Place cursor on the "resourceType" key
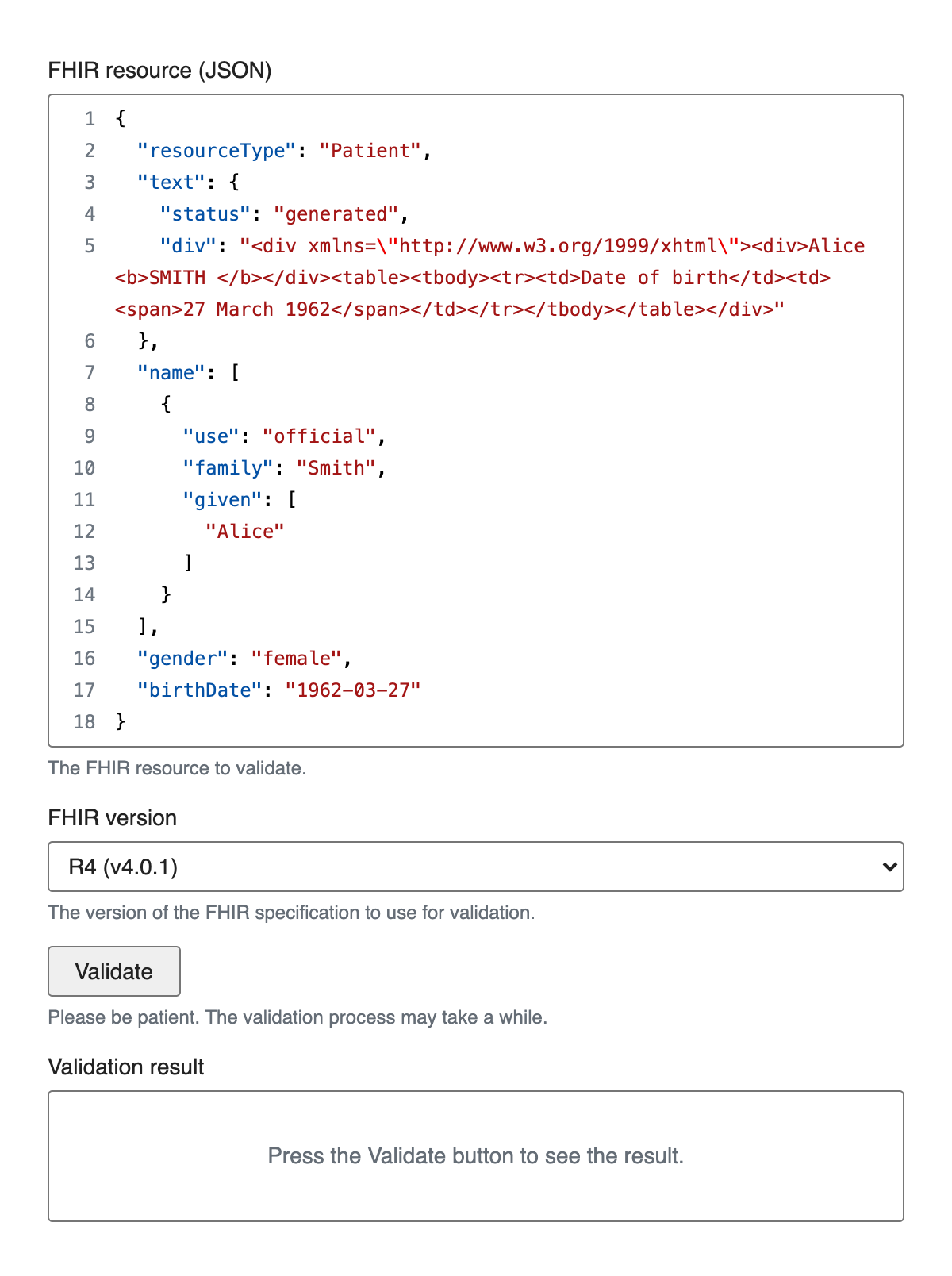The width and height of the screenshot is (952, 1276). click(217, 151)
